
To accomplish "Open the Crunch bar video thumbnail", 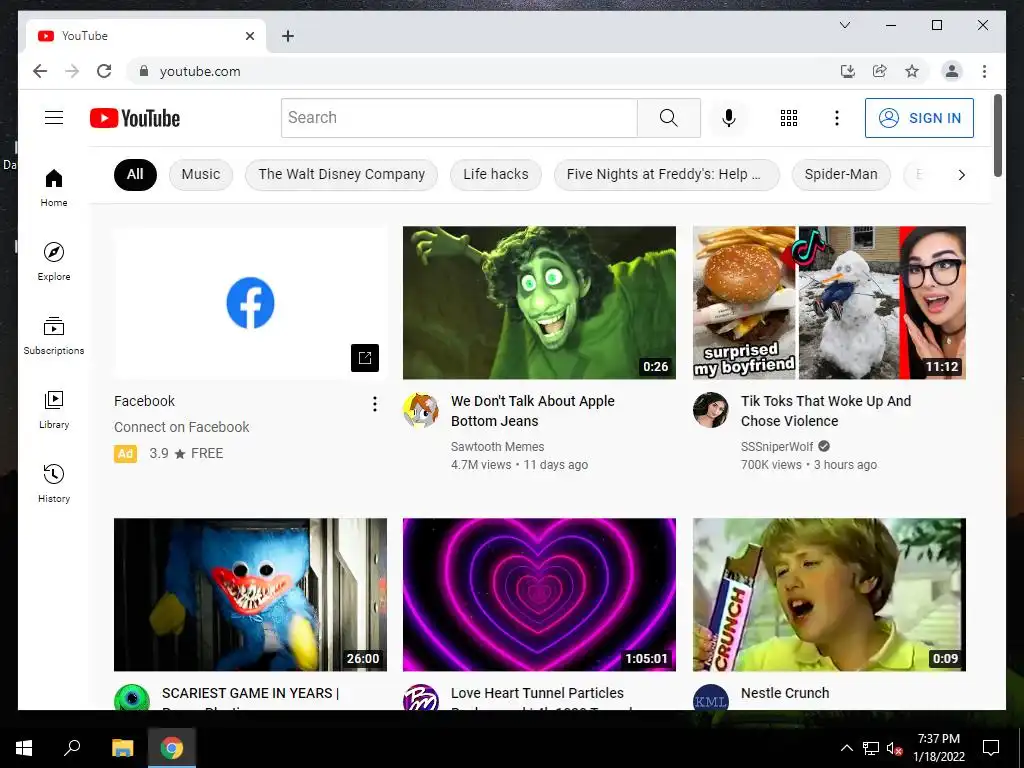I will [829, 594].
